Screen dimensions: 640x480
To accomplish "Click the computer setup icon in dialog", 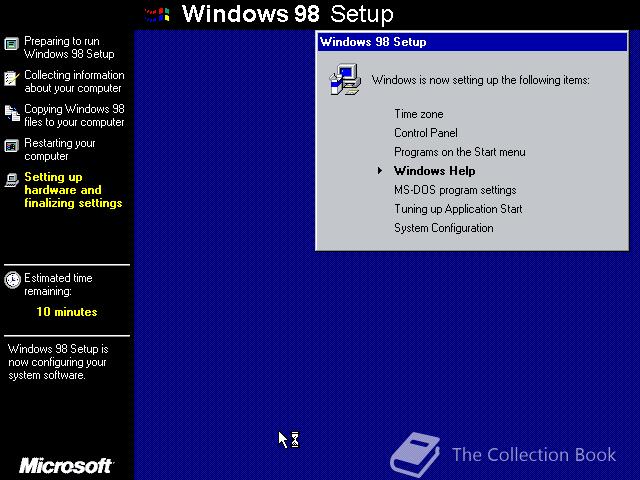I will click(x=345, y=79).
